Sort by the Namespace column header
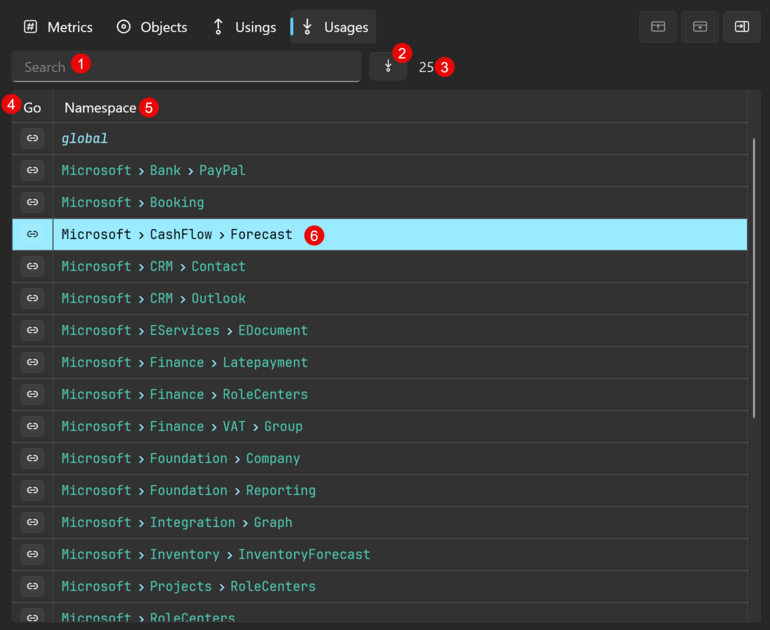Image resolution: width=770 pixels, height=630 pixels. coord(100,107)
